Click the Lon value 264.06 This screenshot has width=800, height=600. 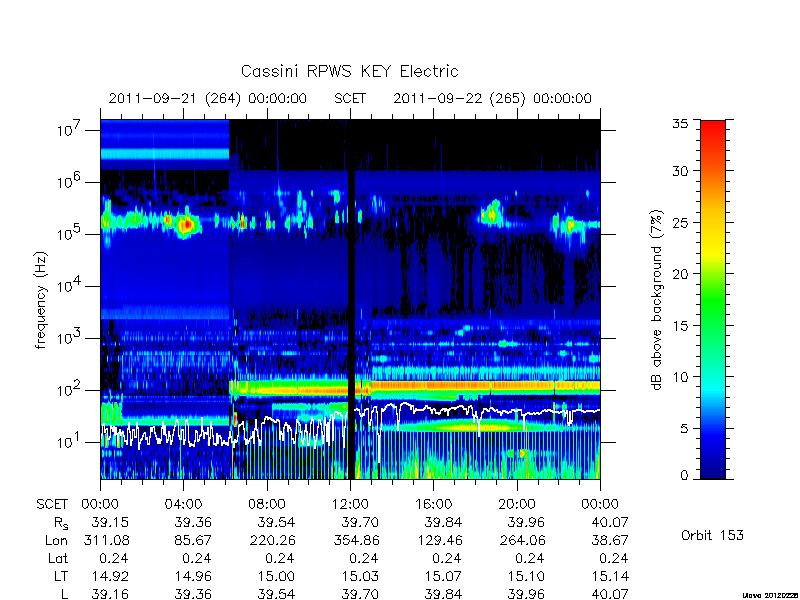[x=521, y=540]
